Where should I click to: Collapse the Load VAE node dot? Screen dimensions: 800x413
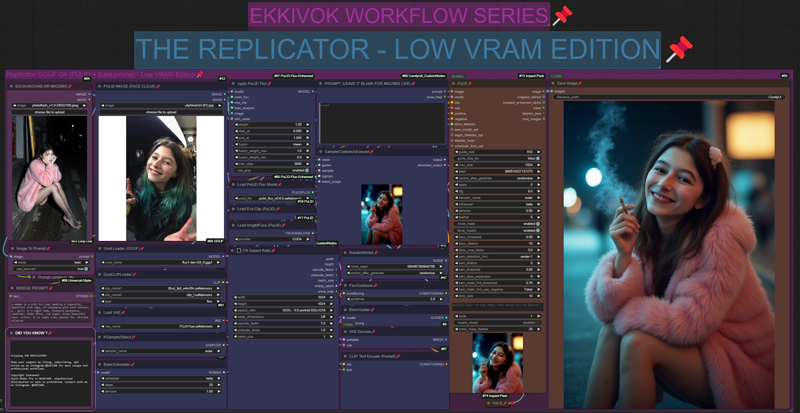coord(99,312)
